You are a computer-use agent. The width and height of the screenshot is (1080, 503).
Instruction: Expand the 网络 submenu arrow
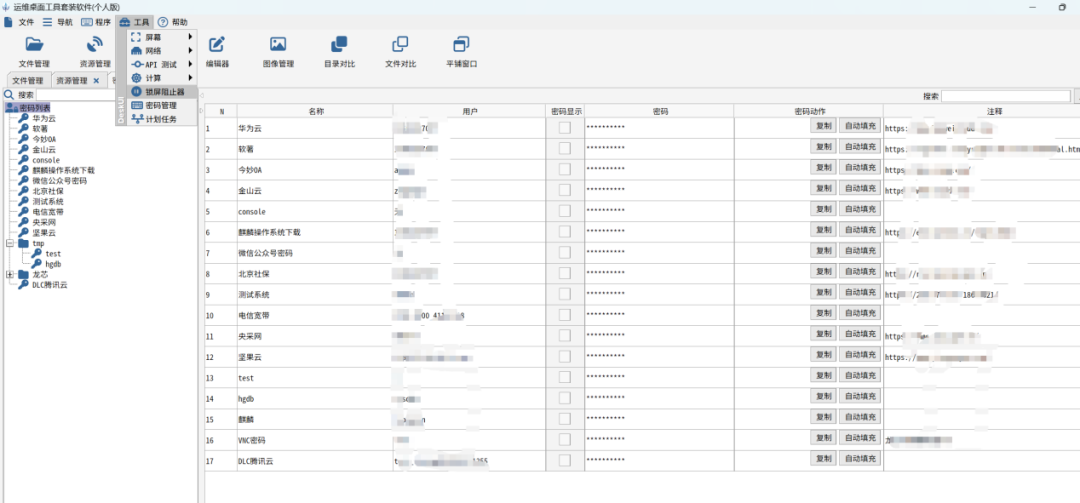189,50
